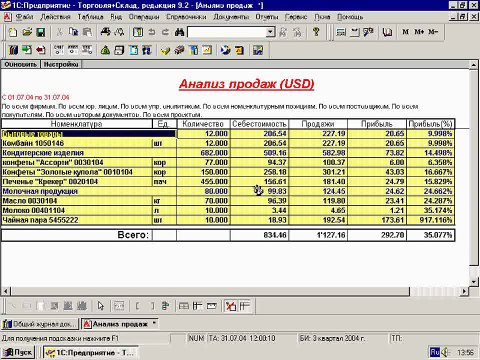Click the horizontal scrollbar left arrow
The height and width of the screenshot is (360, 480).
[x=5, y=291]
